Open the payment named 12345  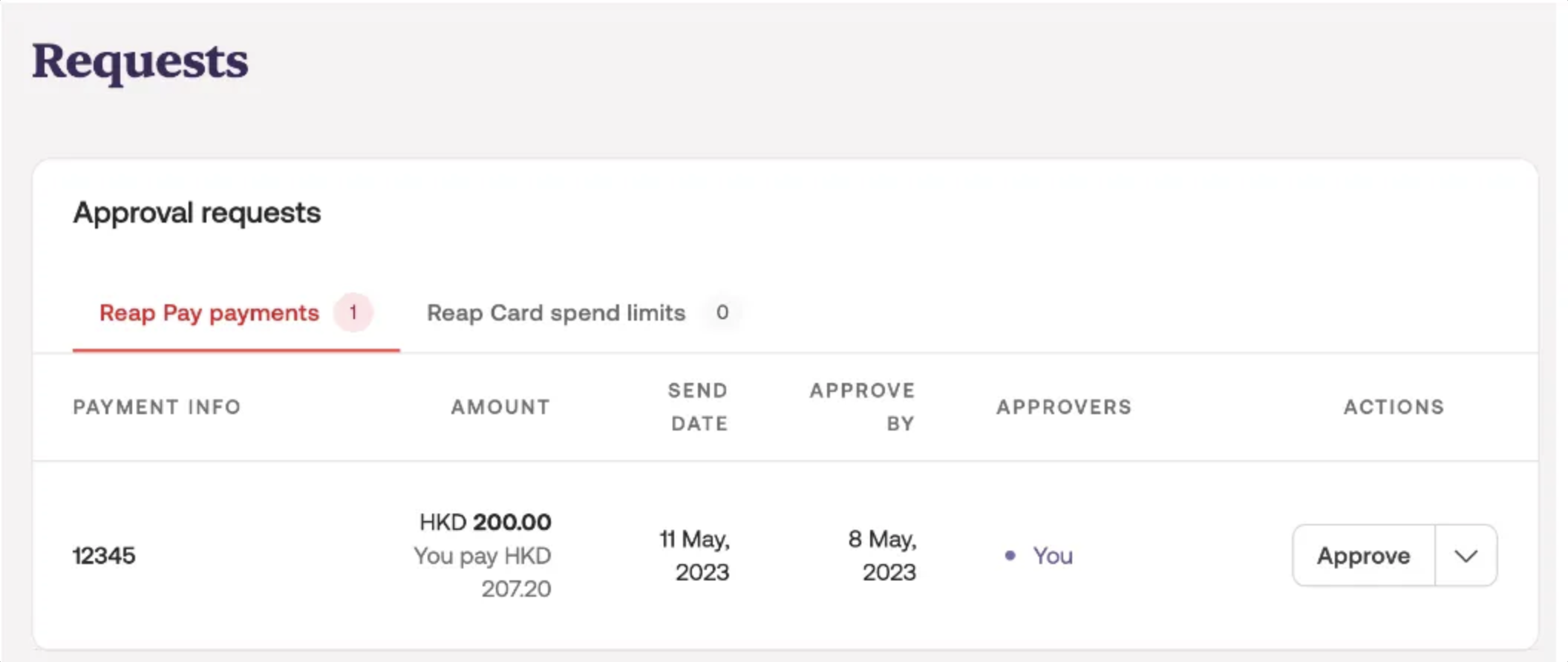coord(104,556)
